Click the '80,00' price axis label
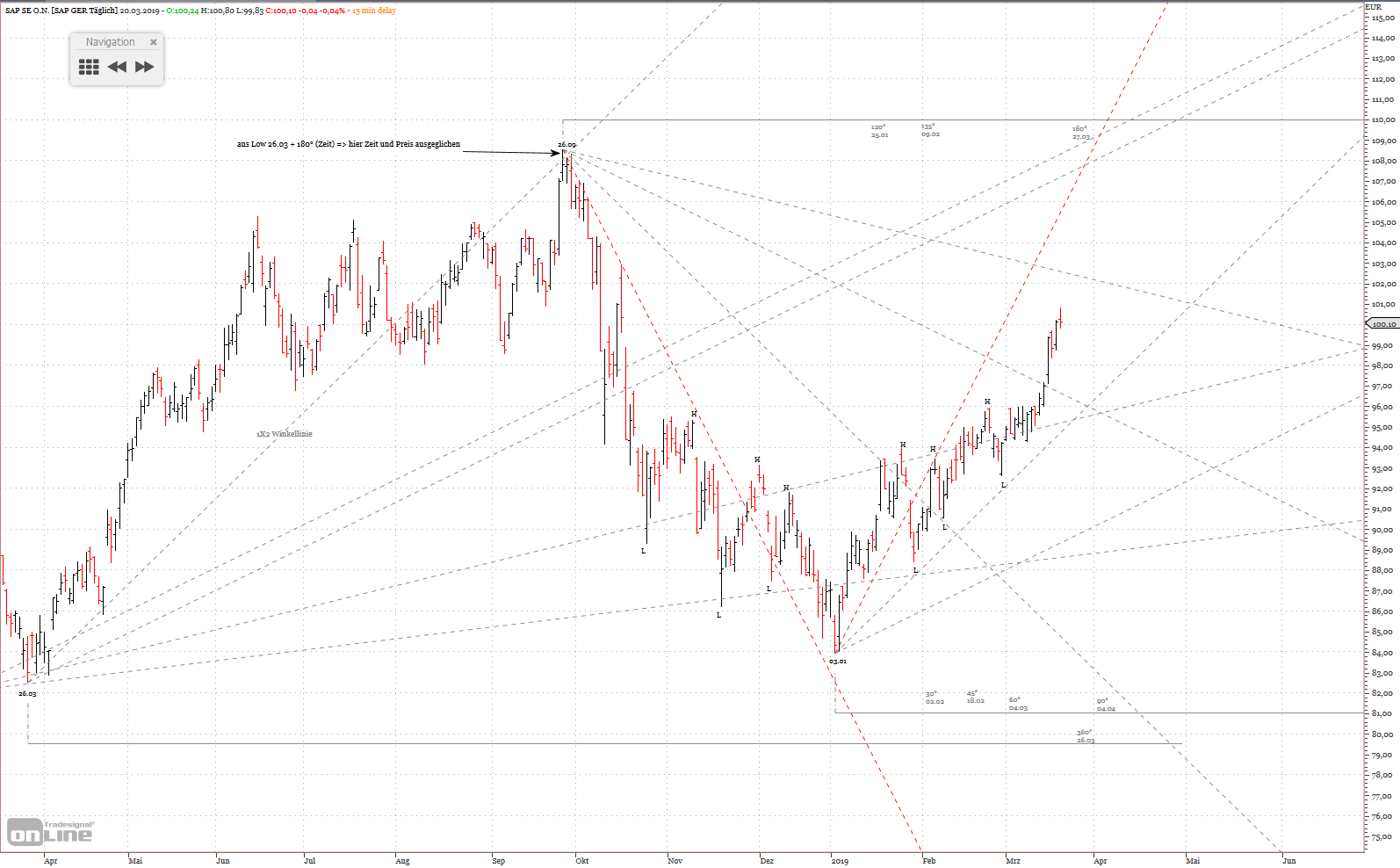 (x=1382, y=734)
